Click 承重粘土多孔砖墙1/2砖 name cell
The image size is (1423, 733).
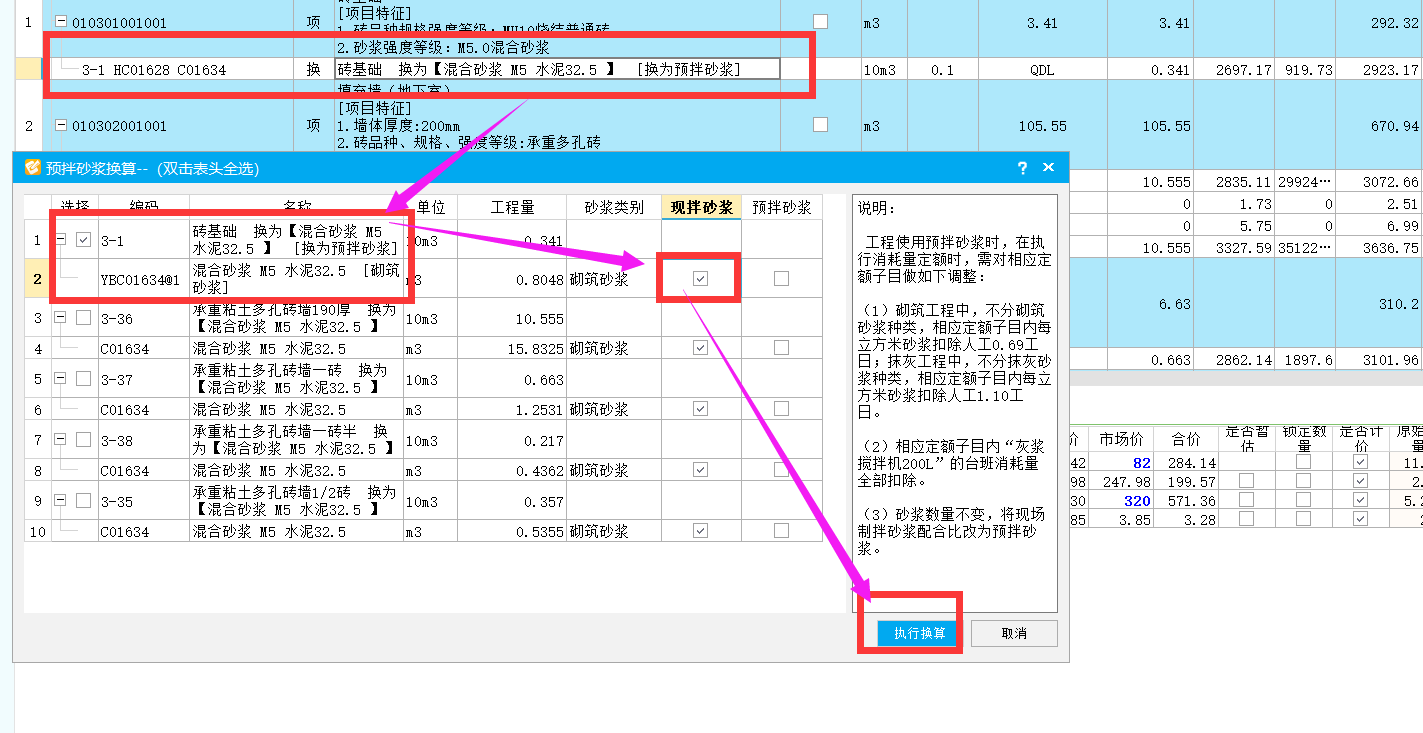click(x=296, y=501)
